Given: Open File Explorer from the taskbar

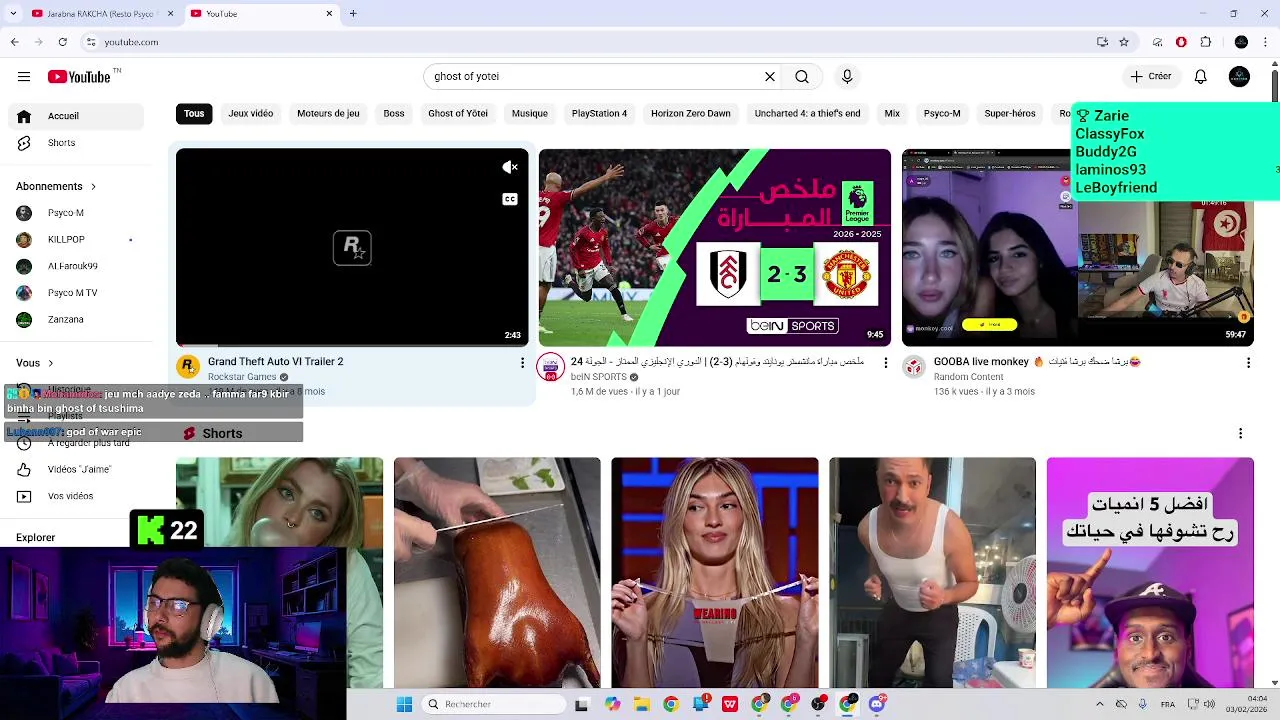Looking at the screenshot, I should click(x=641, y=704).
